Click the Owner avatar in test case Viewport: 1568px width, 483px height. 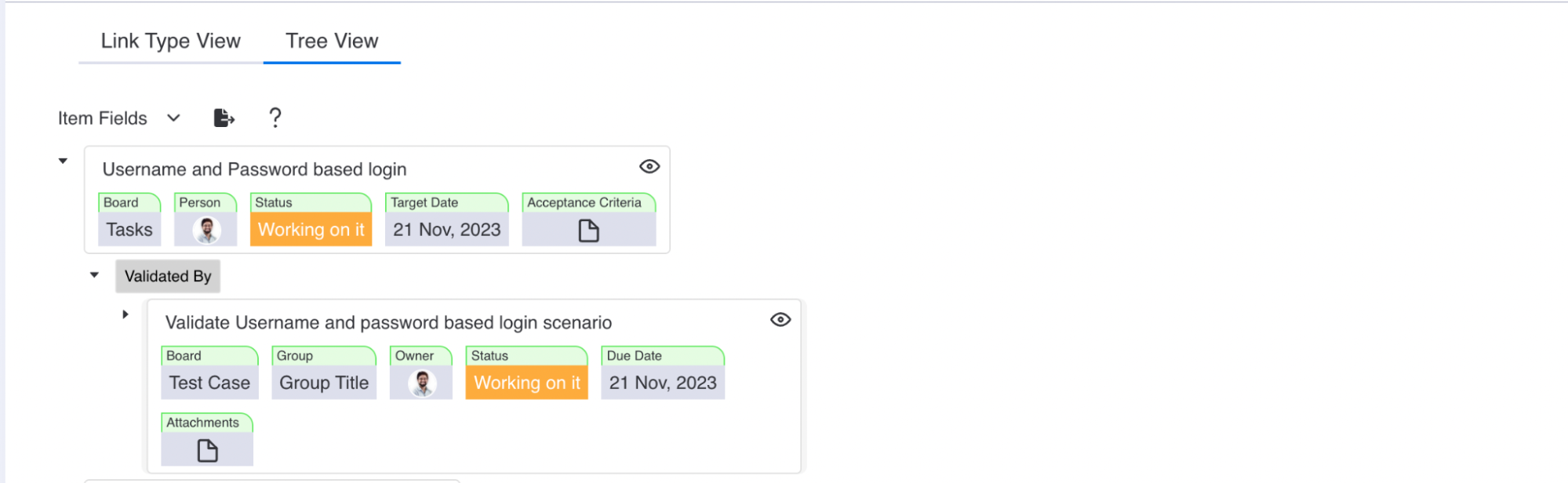[422, 383]
